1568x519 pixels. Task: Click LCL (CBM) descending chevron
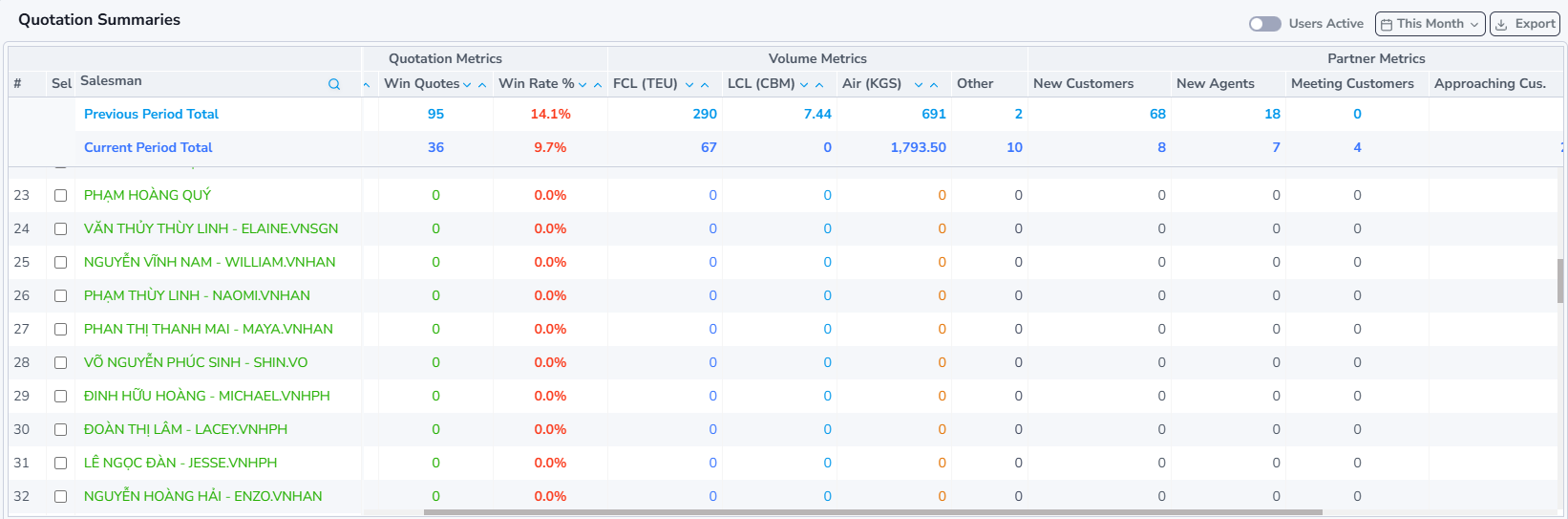tap(804, 85)
